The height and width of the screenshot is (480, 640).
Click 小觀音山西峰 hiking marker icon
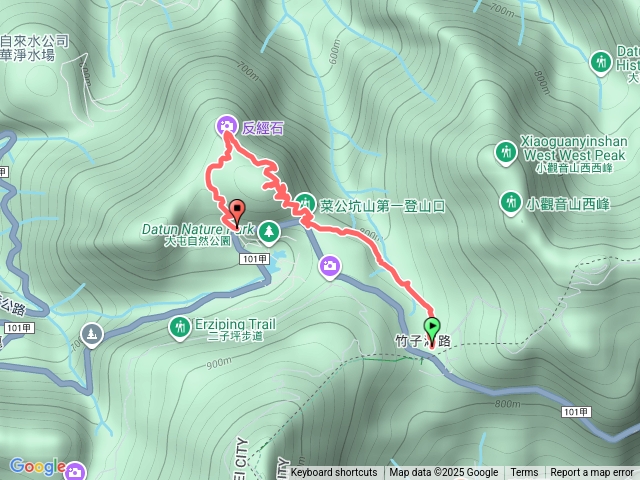[511, 203]
